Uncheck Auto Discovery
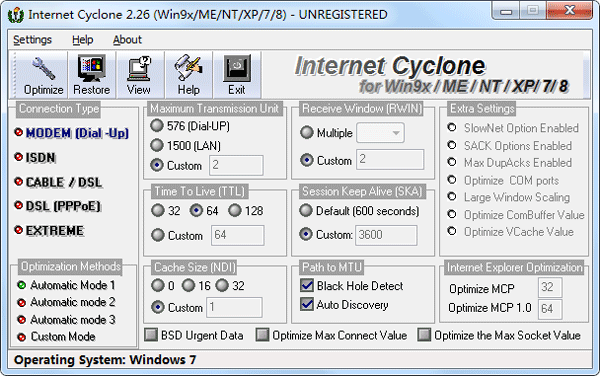 tap(307, 304)
